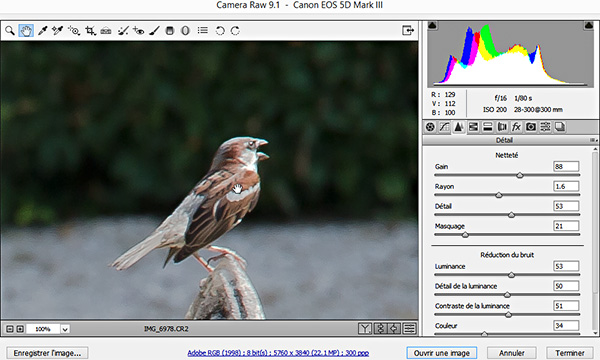Image resolution: width=600 pixels, height=360 pixels.
Task: Select the Zoom tool
Action: [10, 31]
